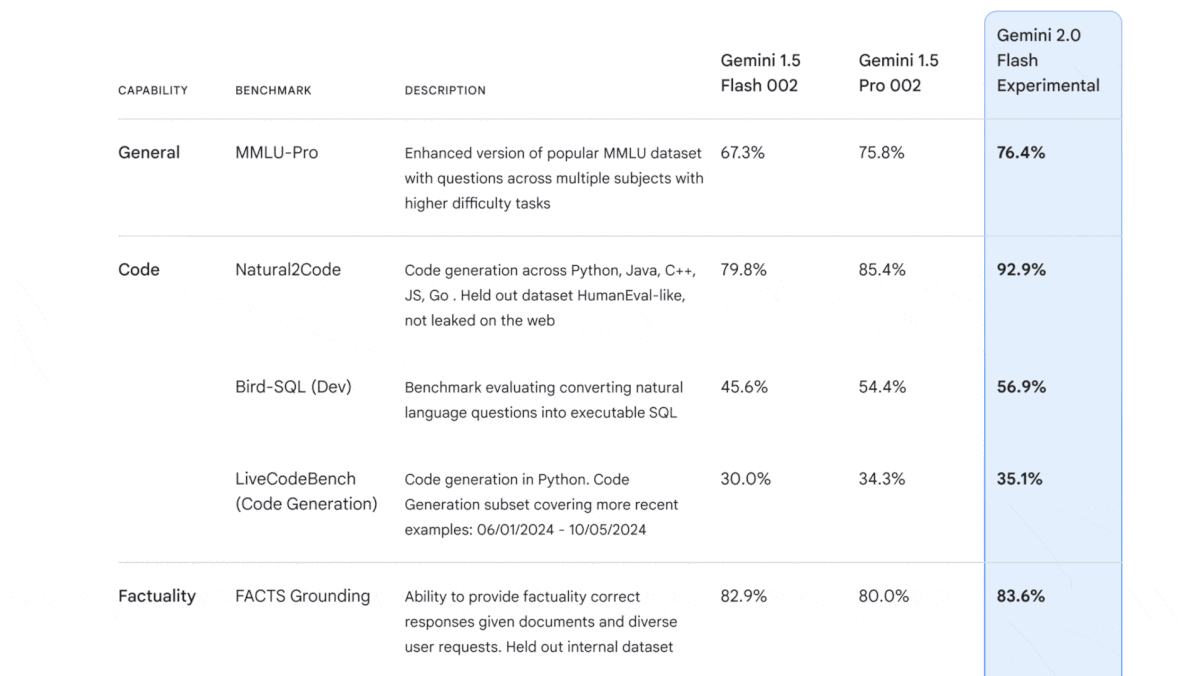
Task: Select the FACTS Grounding benchmark name
Action: coord(302,596)
